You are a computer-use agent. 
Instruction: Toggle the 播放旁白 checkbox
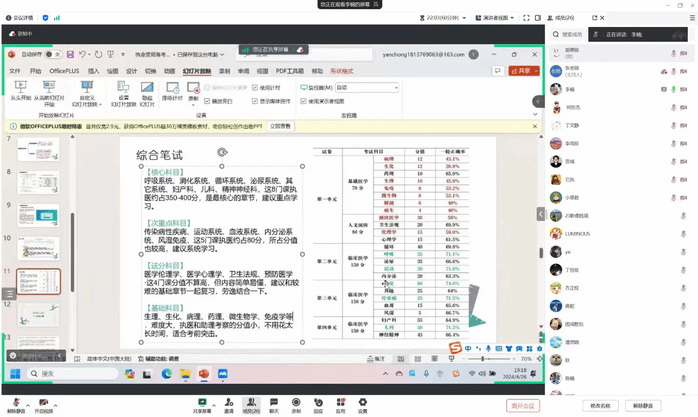click(x=206, y=101)
